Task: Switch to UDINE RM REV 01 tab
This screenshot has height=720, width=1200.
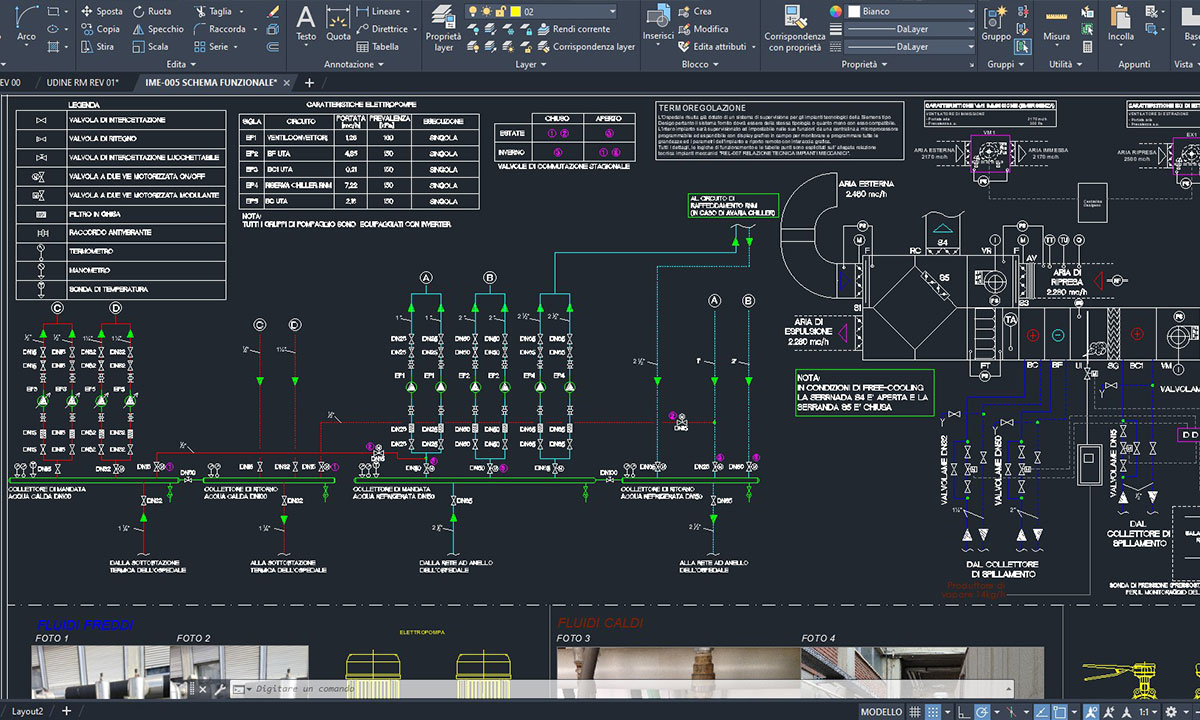Action: 82,83
